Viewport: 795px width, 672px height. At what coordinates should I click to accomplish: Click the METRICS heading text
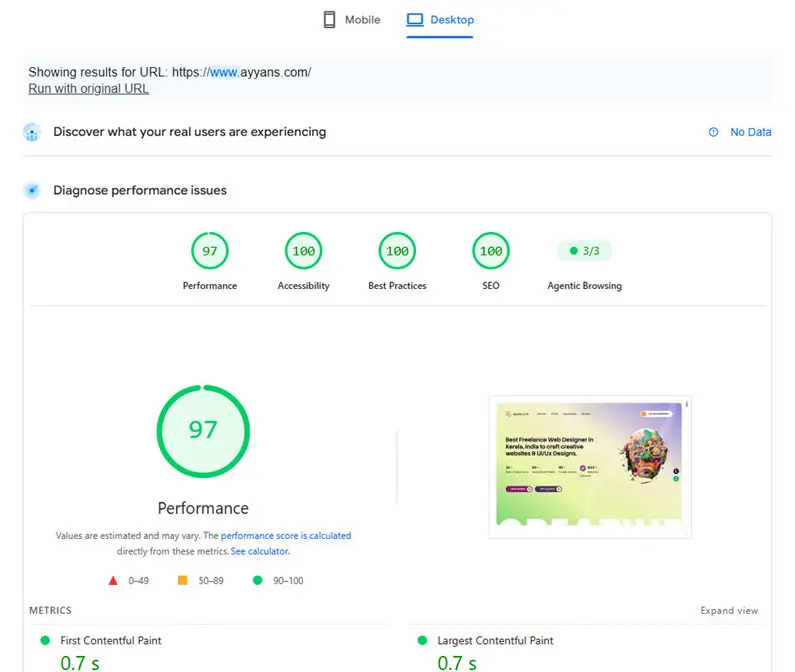click(50, 610)
